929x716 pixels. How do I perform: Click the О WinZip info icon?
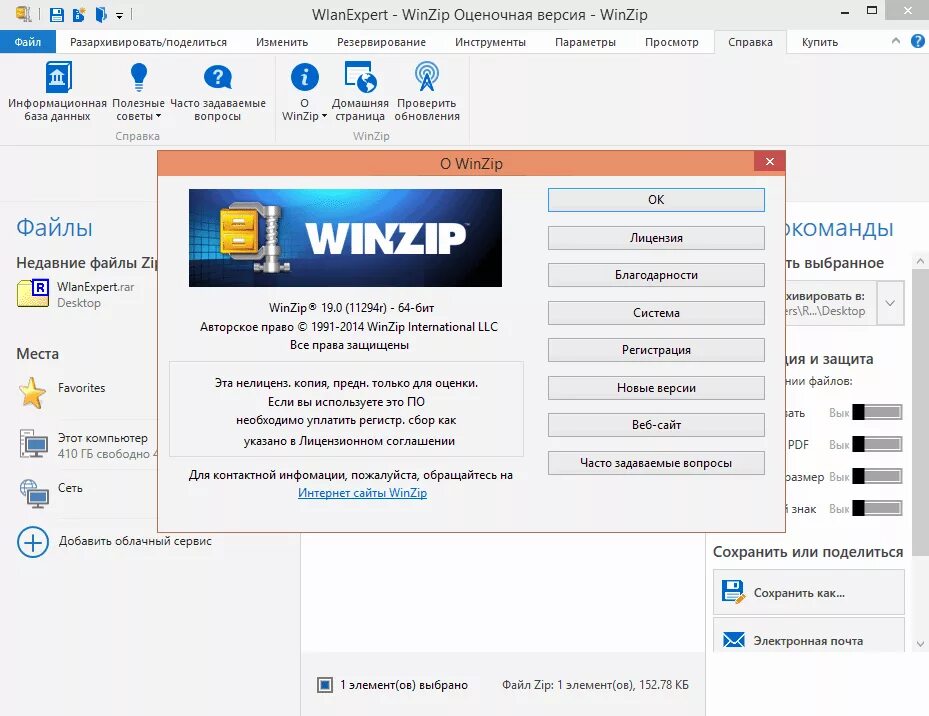(x=305, y=78)
